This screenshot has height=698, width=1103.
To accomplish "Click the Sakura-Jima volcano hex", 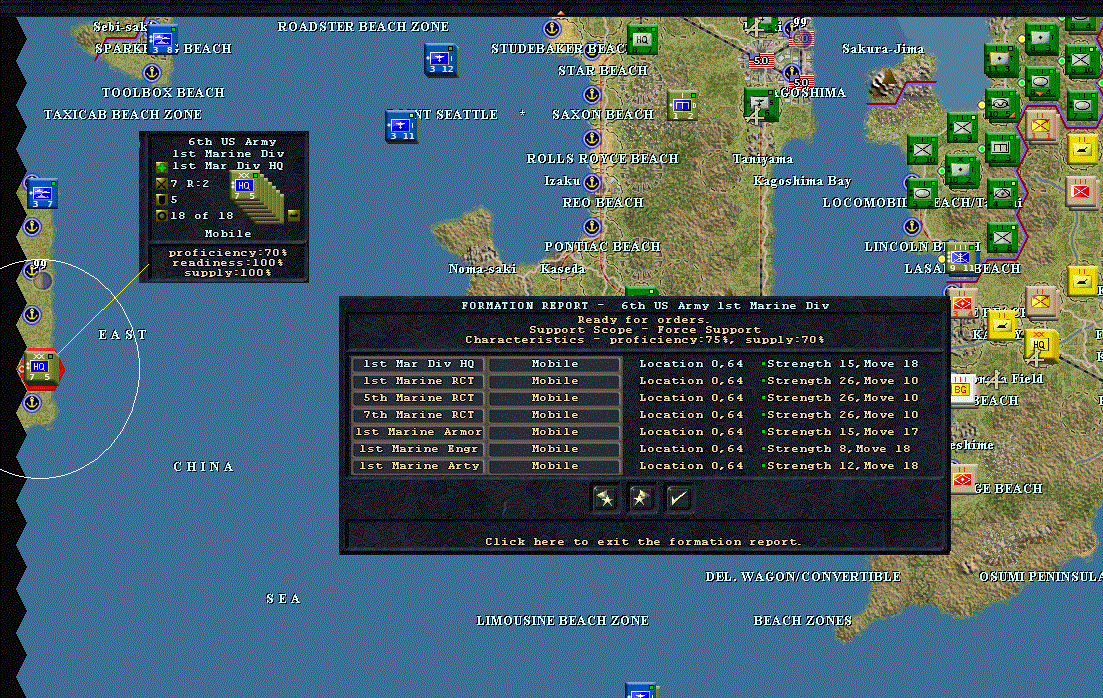I will point(888,83).
